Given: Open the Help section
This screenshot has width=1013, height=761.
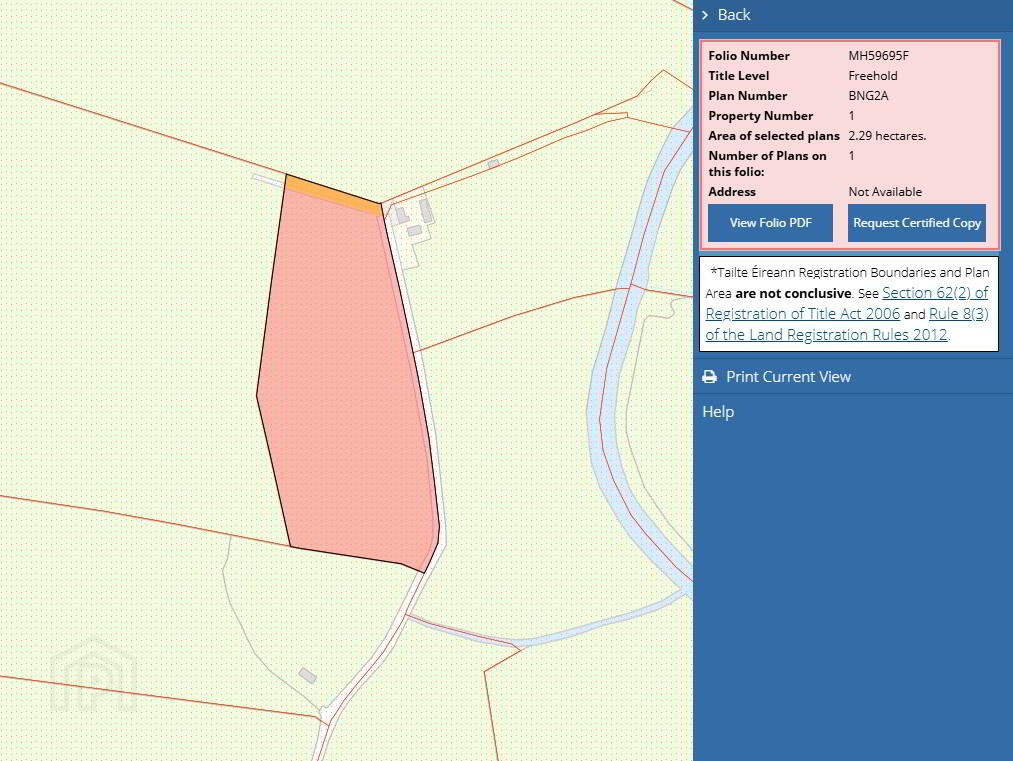Looking at the screenshot, I should click(x=718, y=412).
